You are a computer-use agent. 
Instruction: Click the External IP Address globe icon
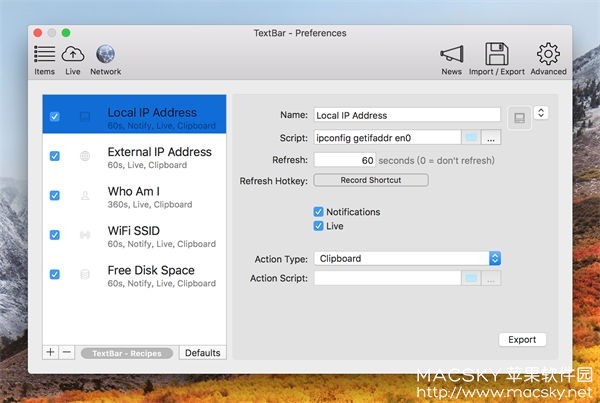point(85,156)
